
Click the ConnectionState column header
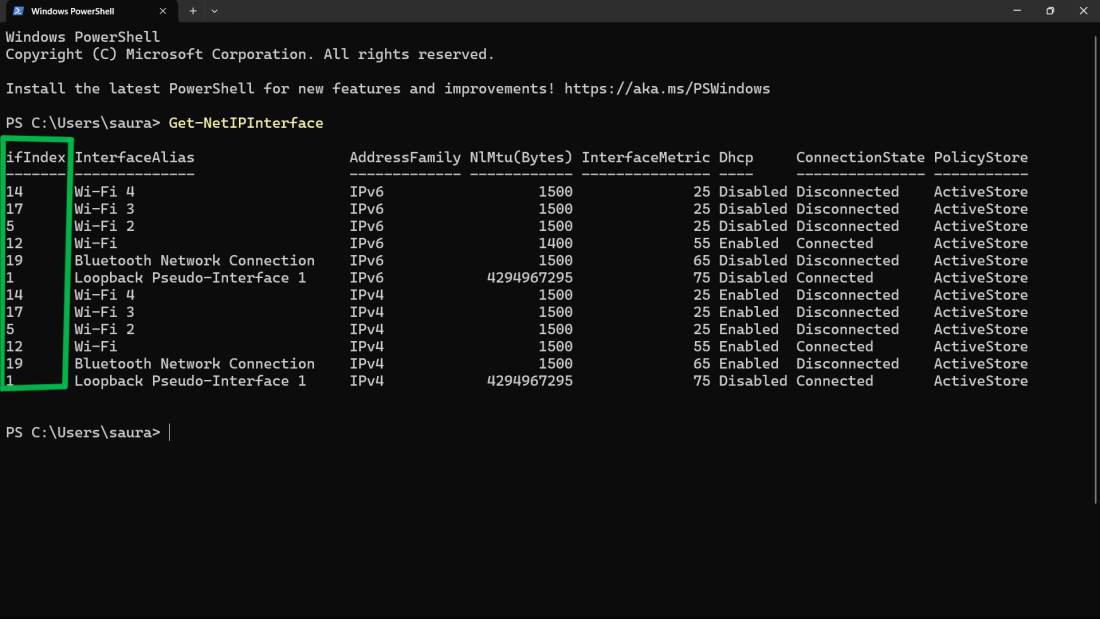pos(860,157)
